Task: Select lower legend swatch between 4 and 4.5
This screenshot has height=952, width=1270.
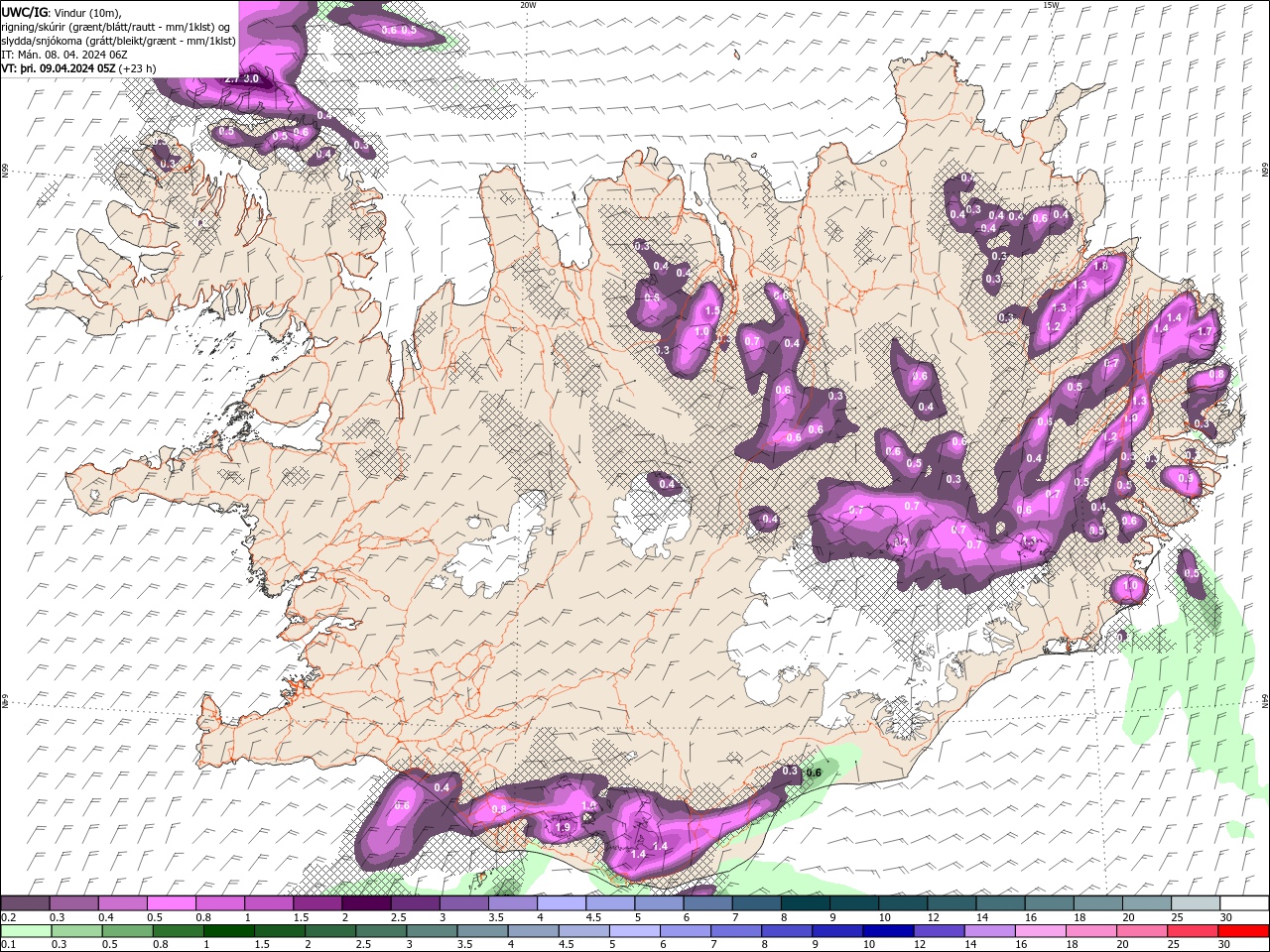Action: coord(533,931)
